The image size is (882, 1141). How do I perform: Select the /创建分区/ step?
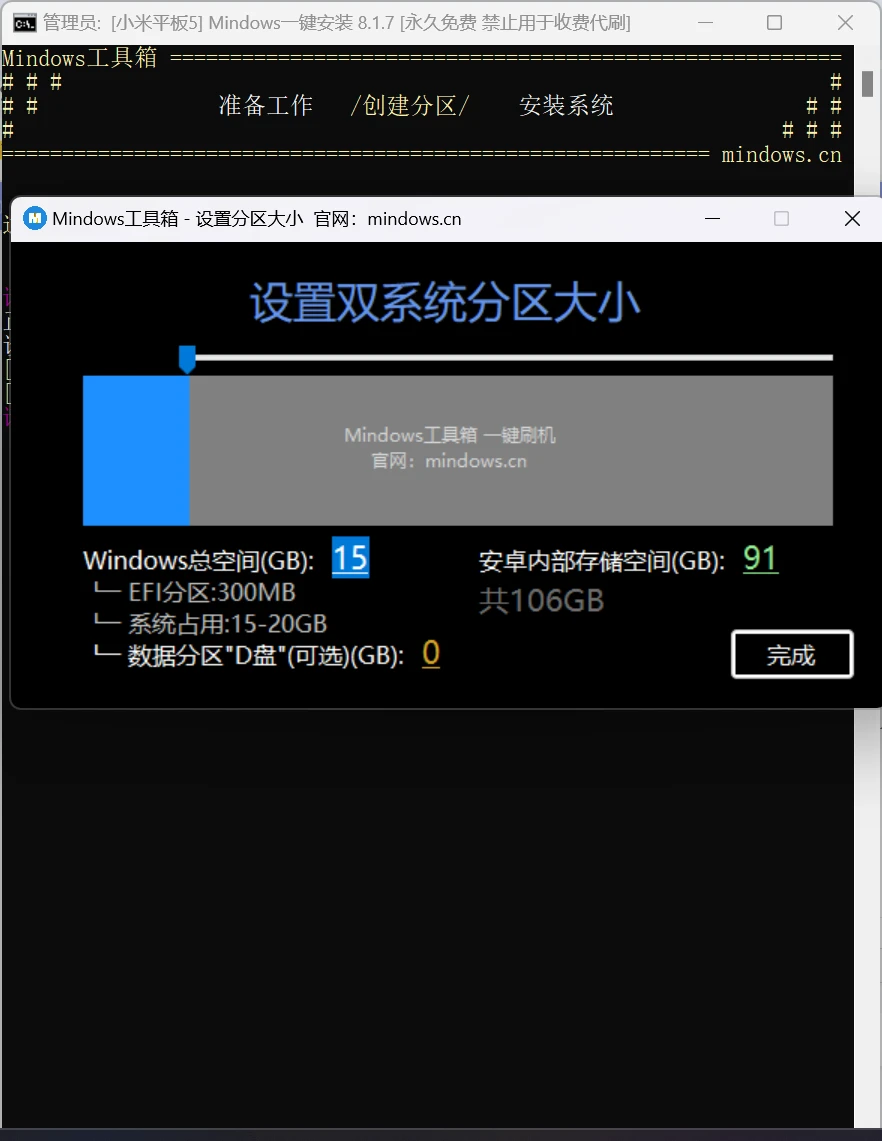(411, 105)
